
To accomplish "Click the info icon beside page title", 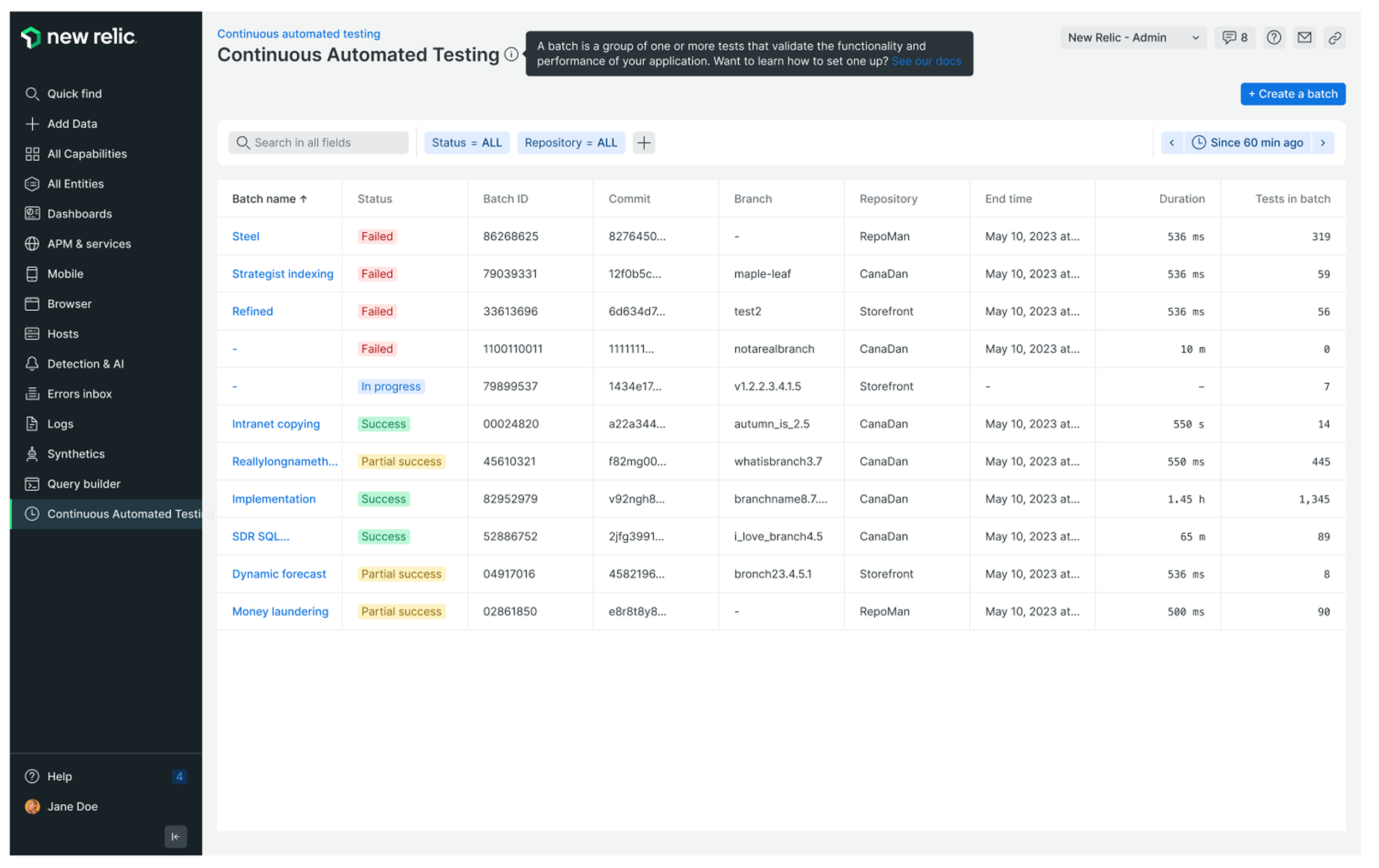I will [x=511, y=55].
